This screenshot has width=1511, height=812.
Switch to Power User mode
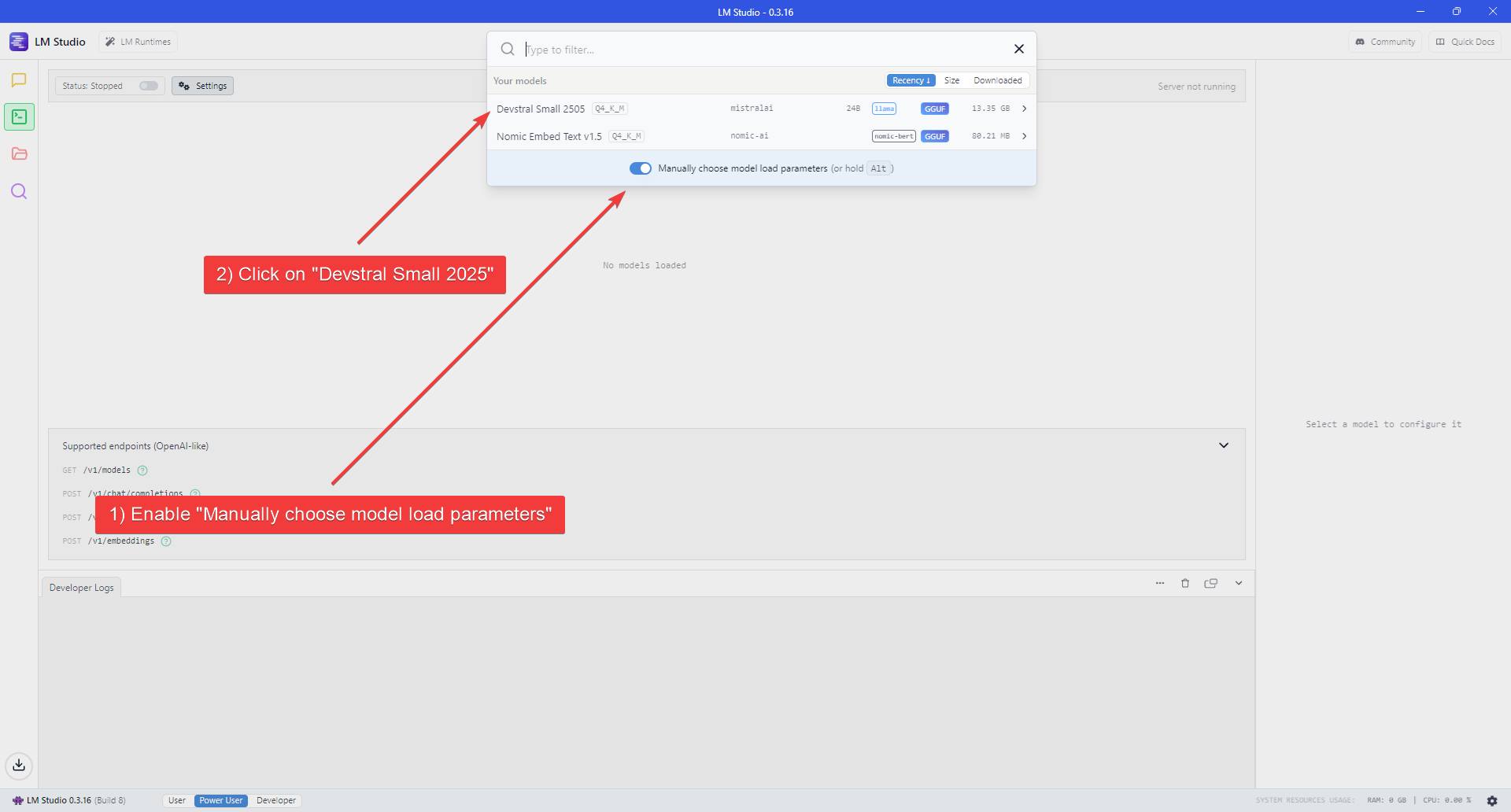[221, 800]
